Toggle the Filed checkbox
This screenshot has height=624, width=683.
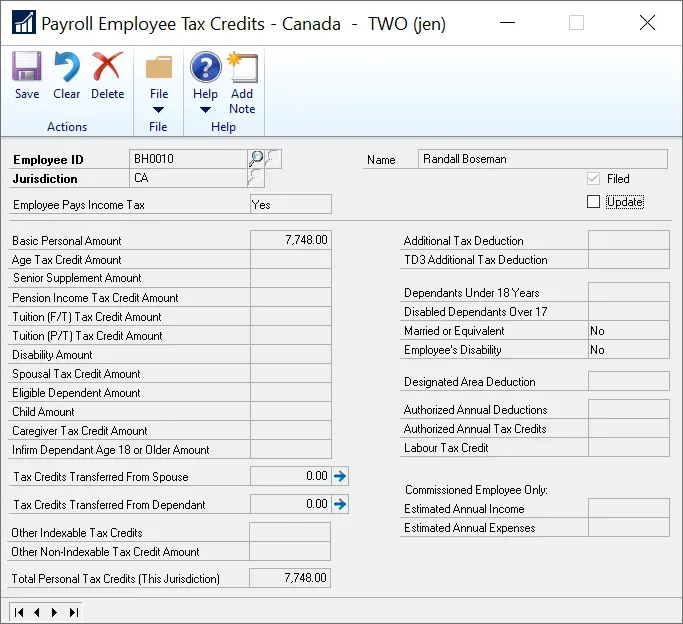point(594,179)
